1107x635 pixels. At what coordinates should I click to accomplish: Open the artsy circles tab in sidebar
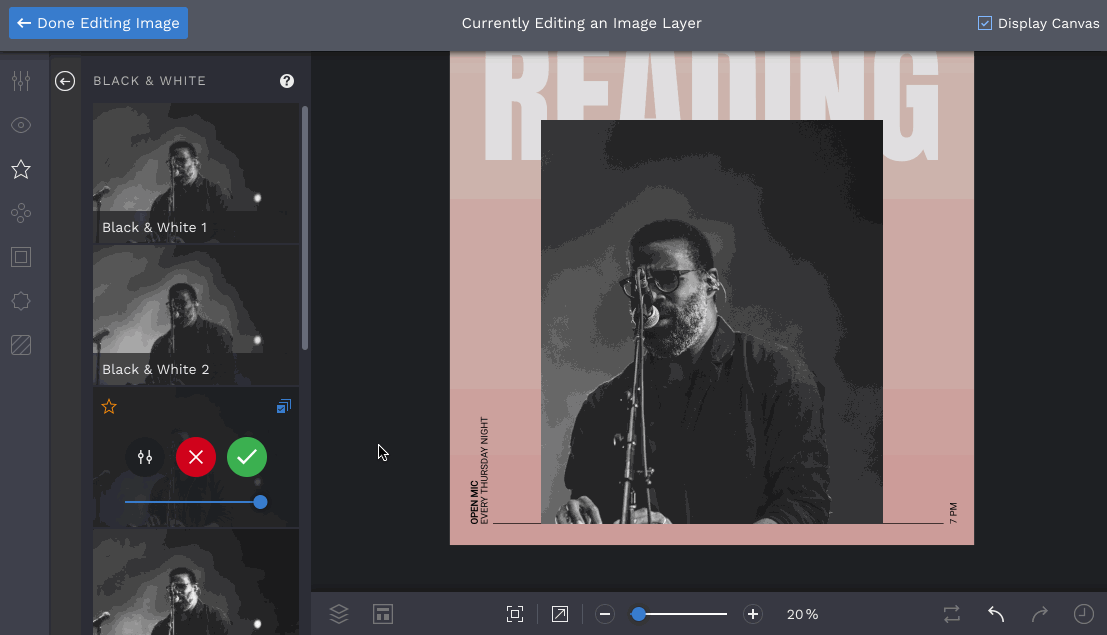point(21,213)
